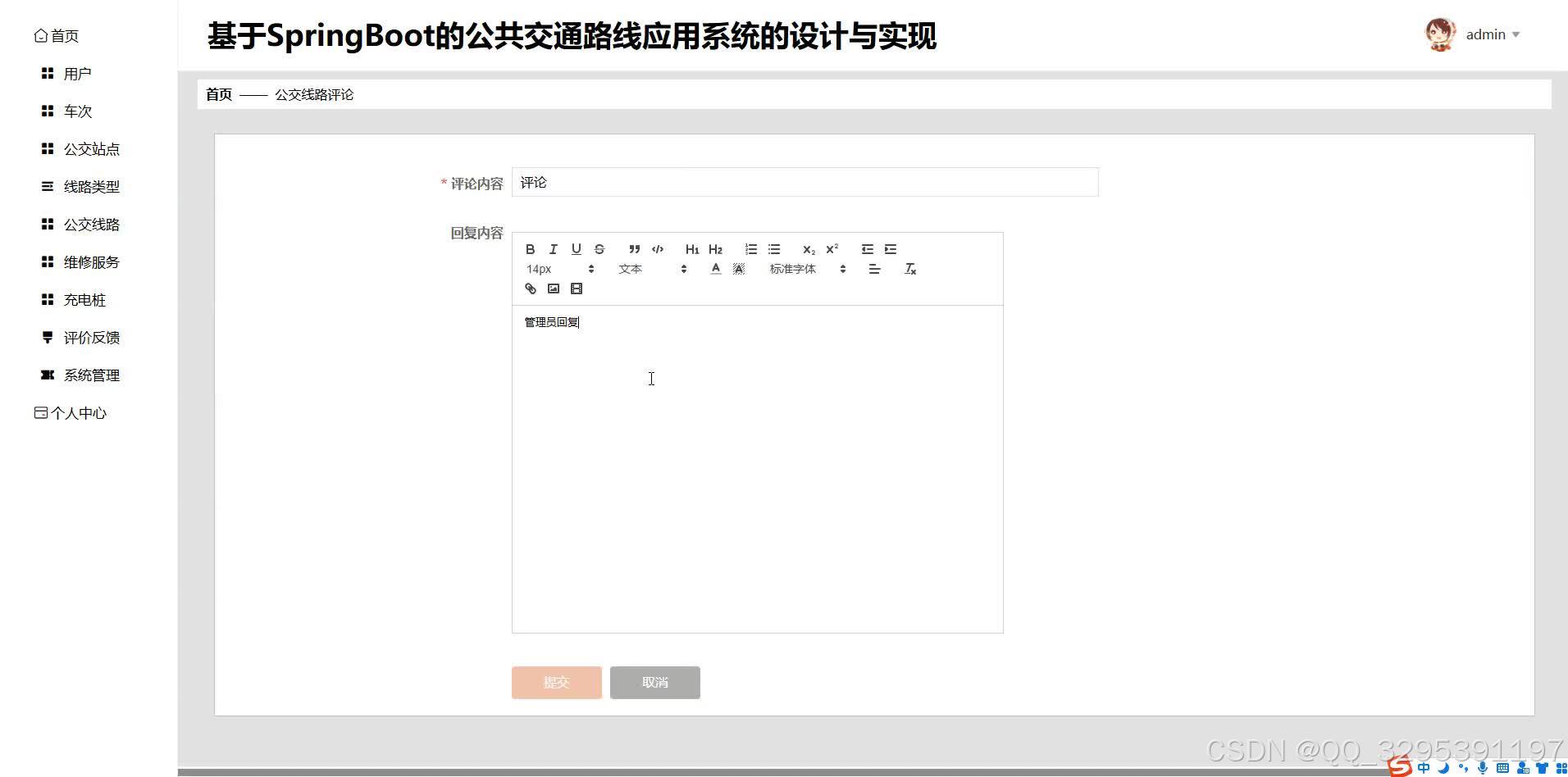This screenshot has height=777, width=1568.
Task: Insert a video in the editor
Action: pos(577,289)
